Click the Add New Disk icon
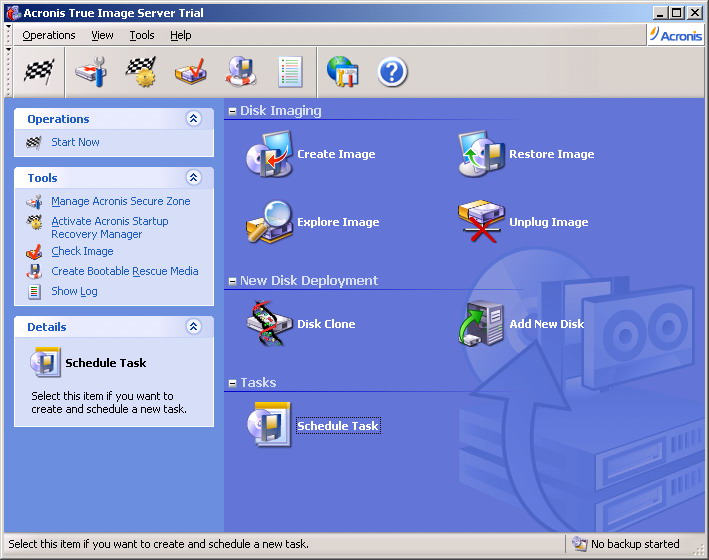 pos(482,324)
